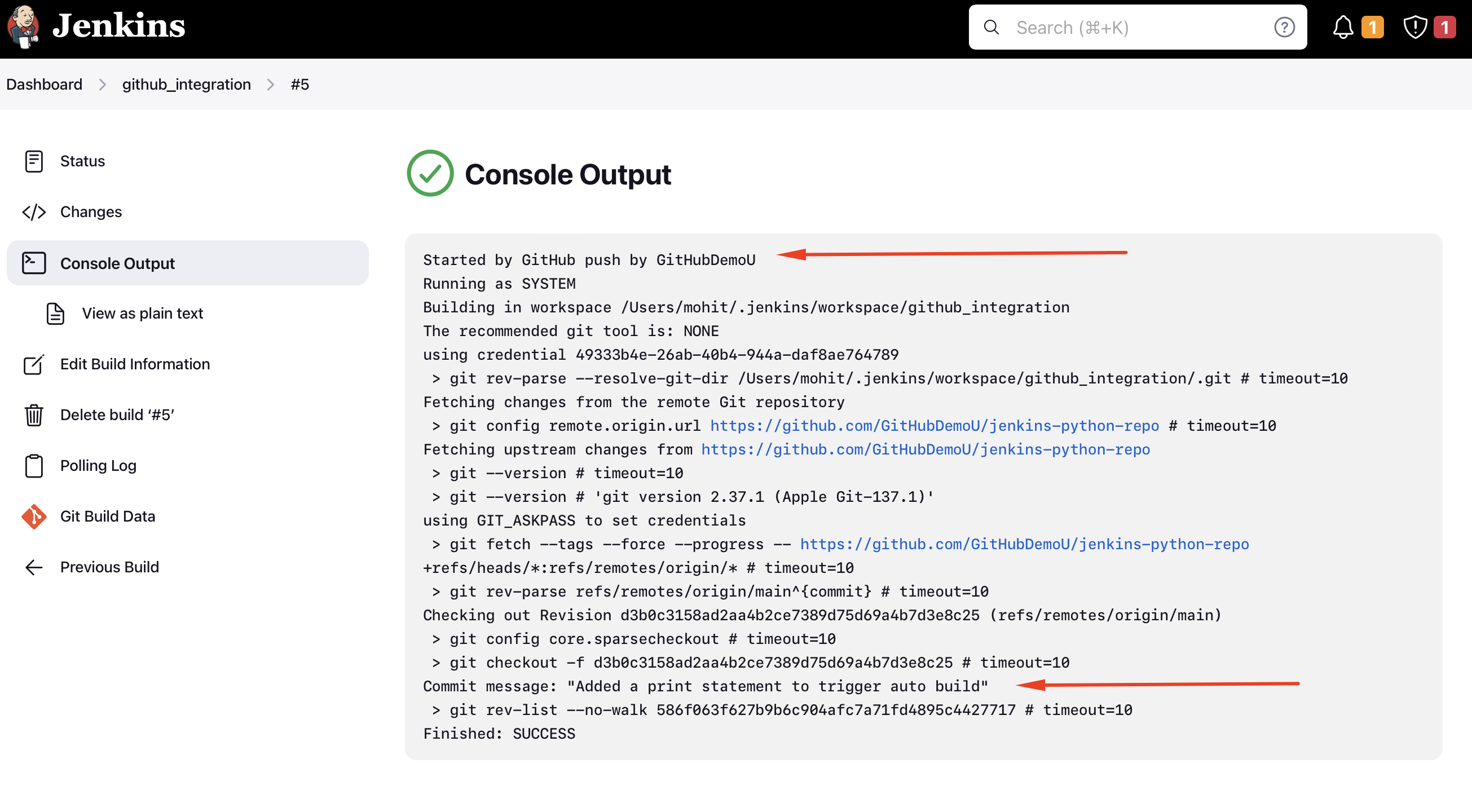Click 'Checking out Revision d3b0c3158' line

[822, 615]
